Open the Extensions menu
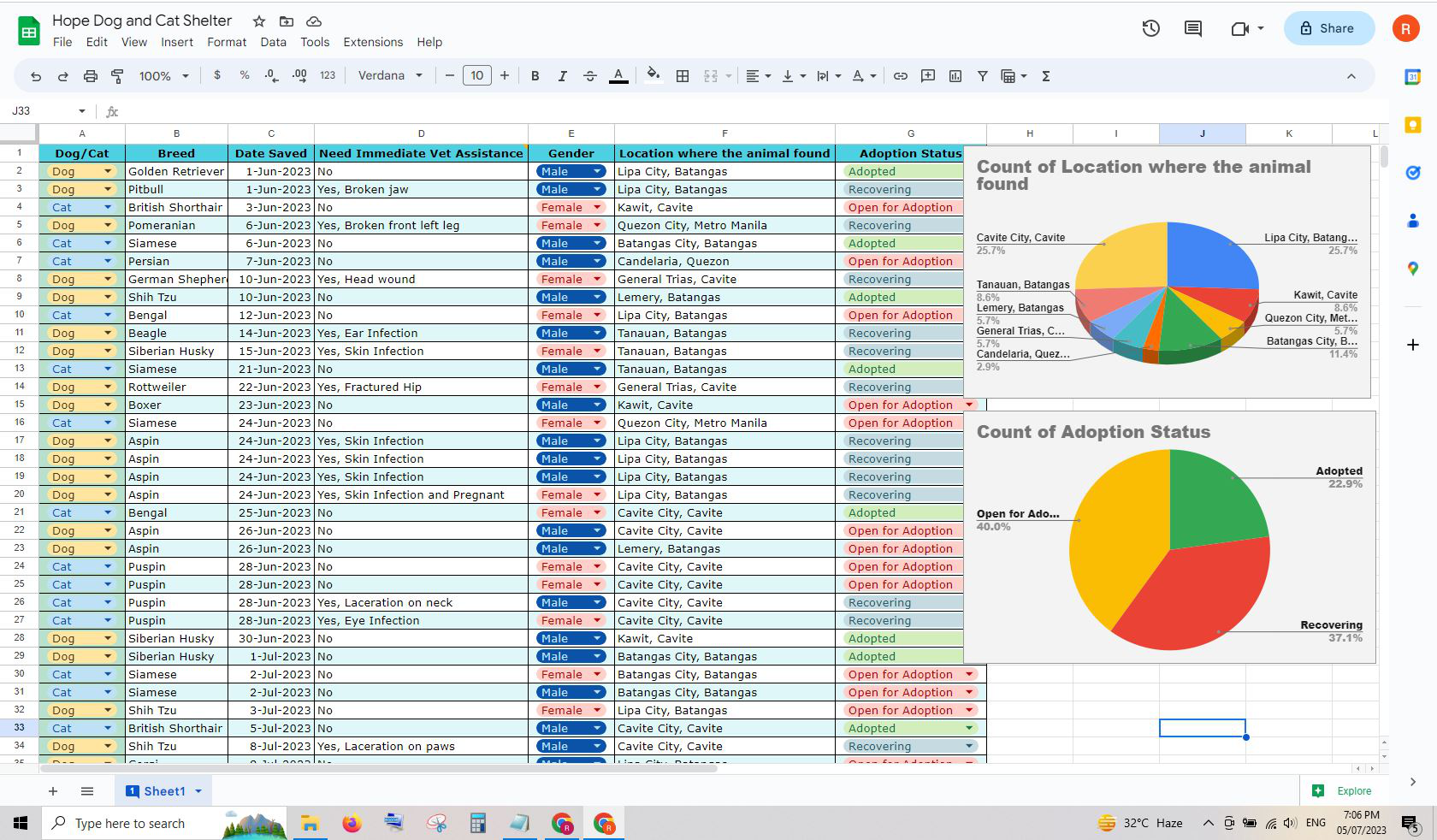Image resolution: width=1437 pixels, height=840 pixels. click(x=373, y=42)
